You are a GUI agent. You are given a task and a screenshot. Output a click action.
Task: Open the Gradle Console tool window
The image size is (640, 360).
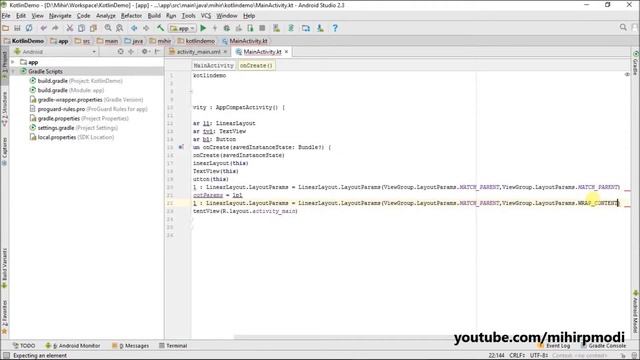[604, 346]
